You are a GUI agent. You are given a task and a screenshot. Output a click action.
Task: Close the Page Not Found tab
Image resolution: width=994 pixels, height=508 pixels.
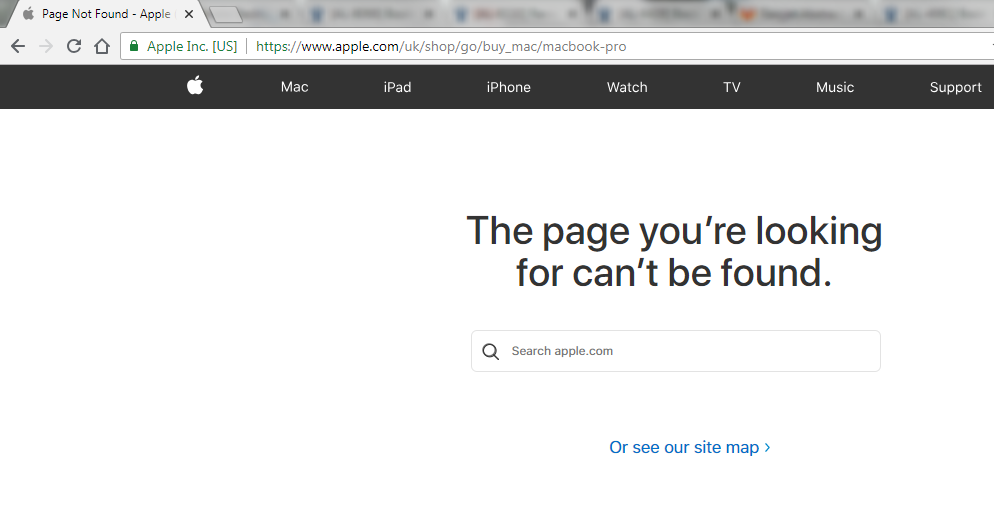click(x=188, y=14)
